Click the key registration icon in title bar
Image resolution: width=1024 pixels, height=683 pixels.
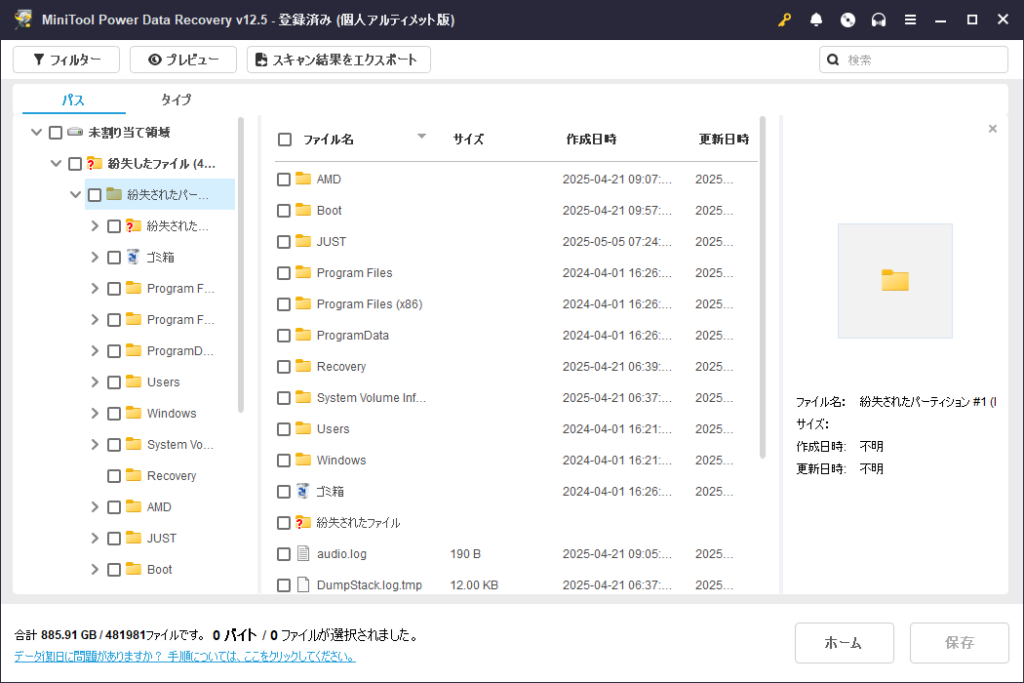[784, 20]
